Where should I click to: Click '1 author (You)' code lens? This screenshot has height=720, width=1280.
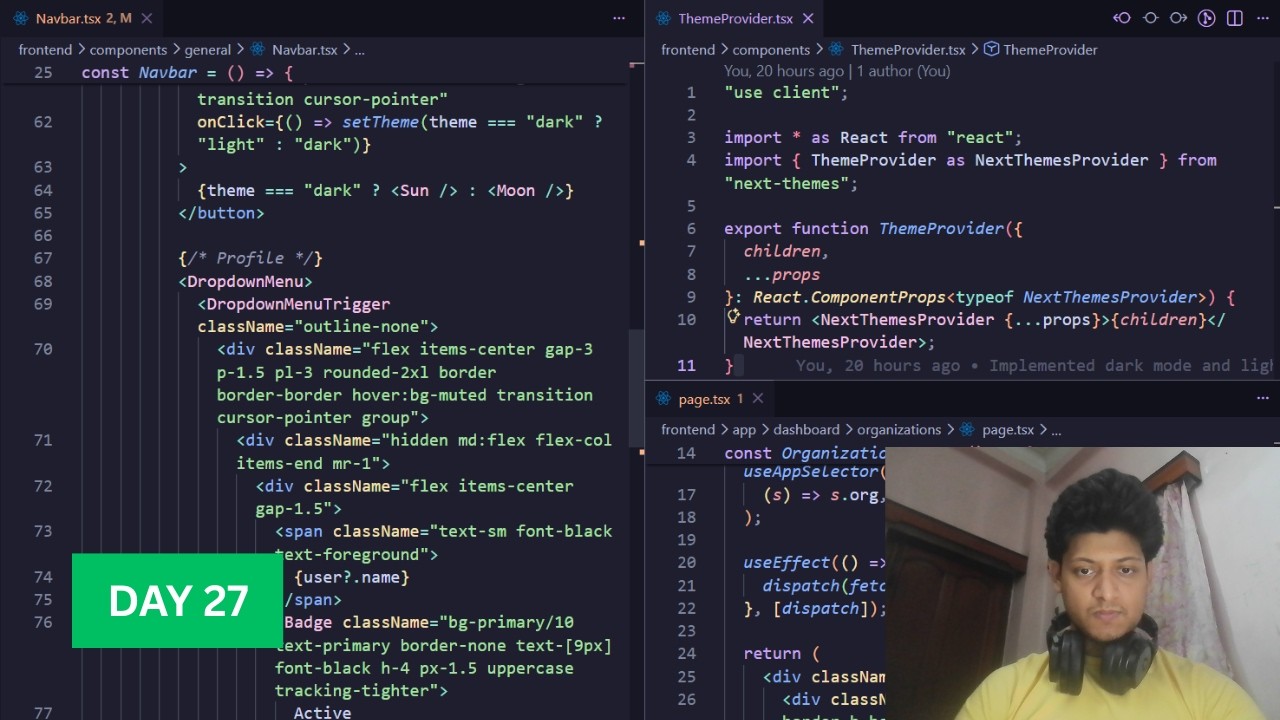(x=903, y=71)
